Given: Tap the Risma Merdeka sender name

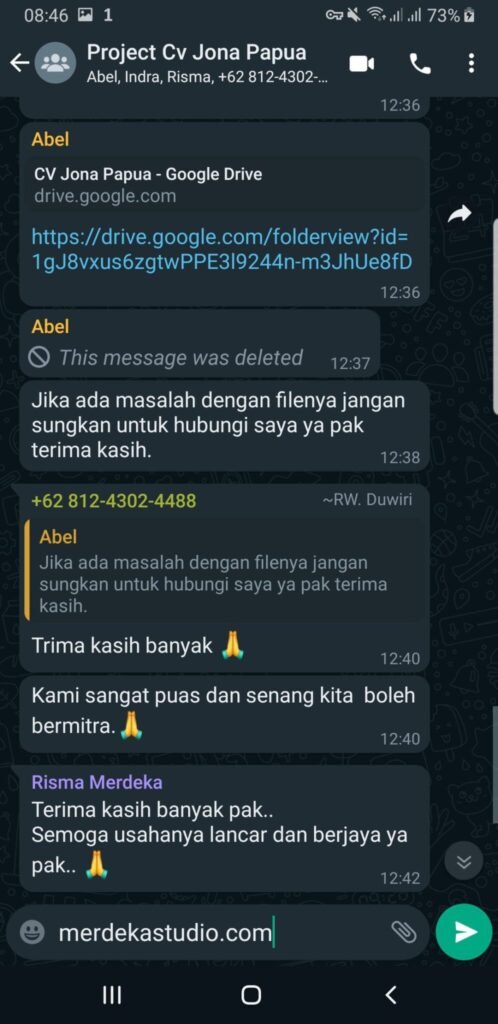Looking at the screenshot, I should tap(97, 782).
